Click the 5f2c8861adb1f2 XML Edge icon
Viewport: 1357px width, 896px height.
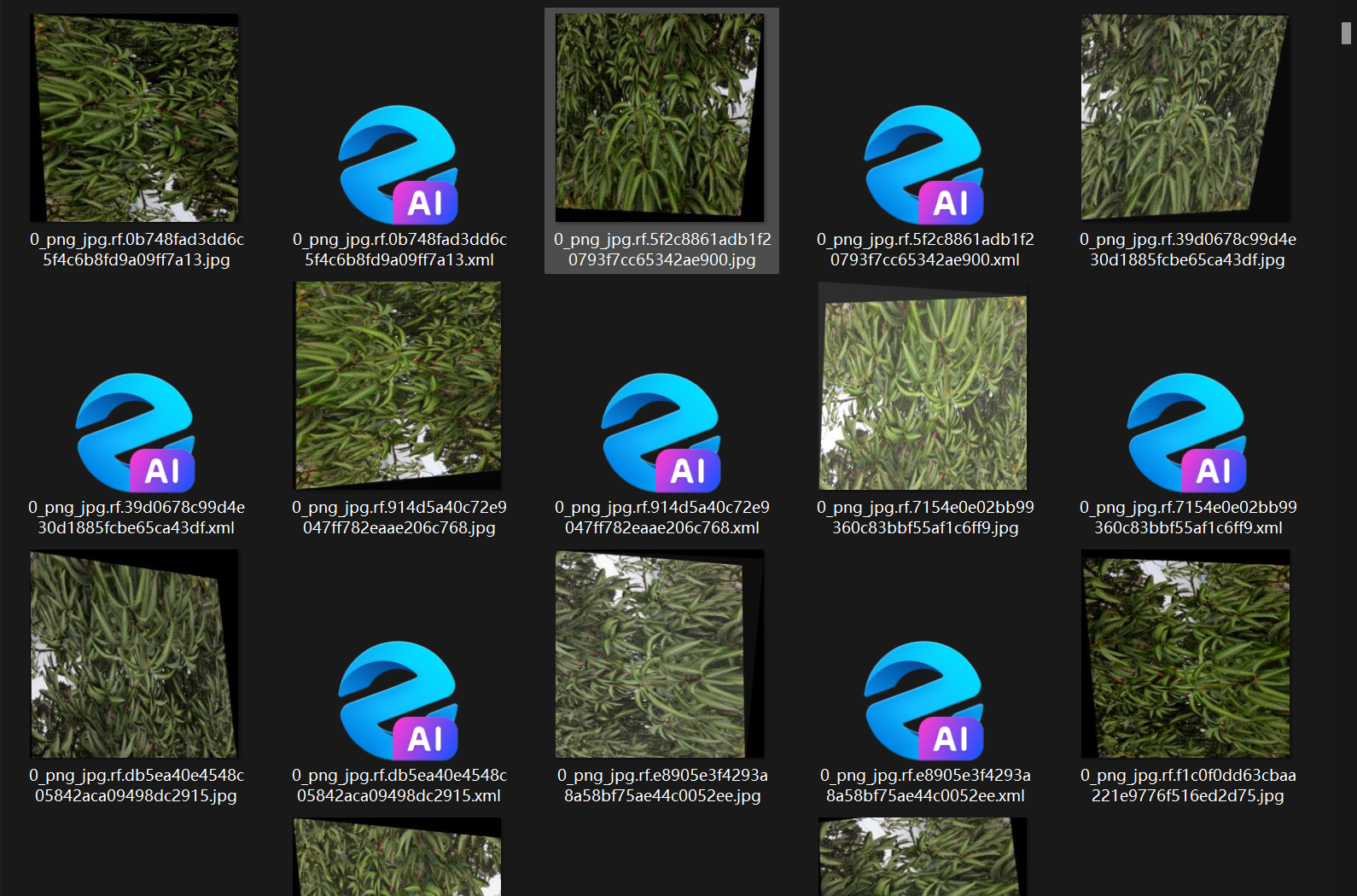point(924,165)
